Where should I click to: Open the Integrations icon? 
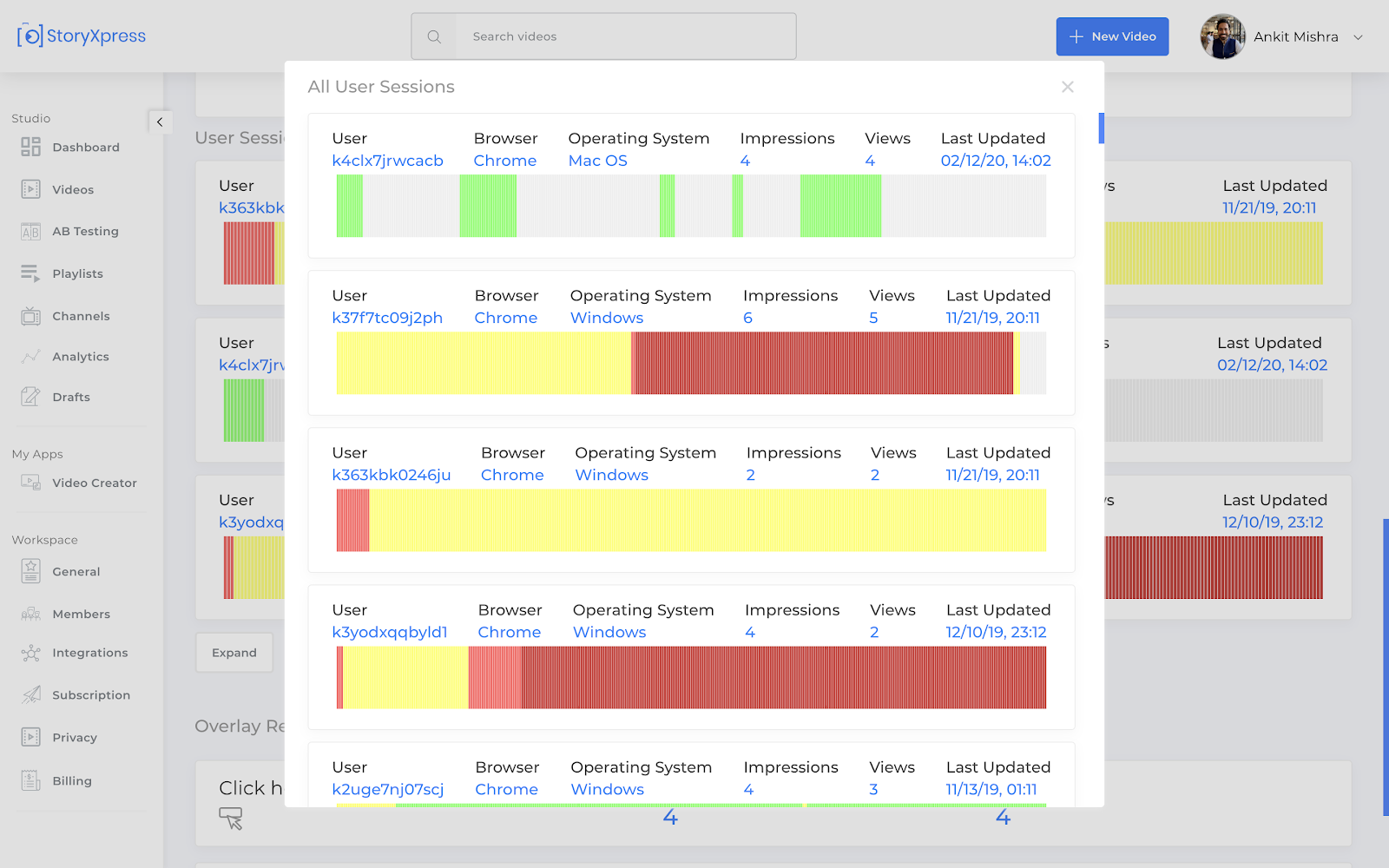coord(30,653)
